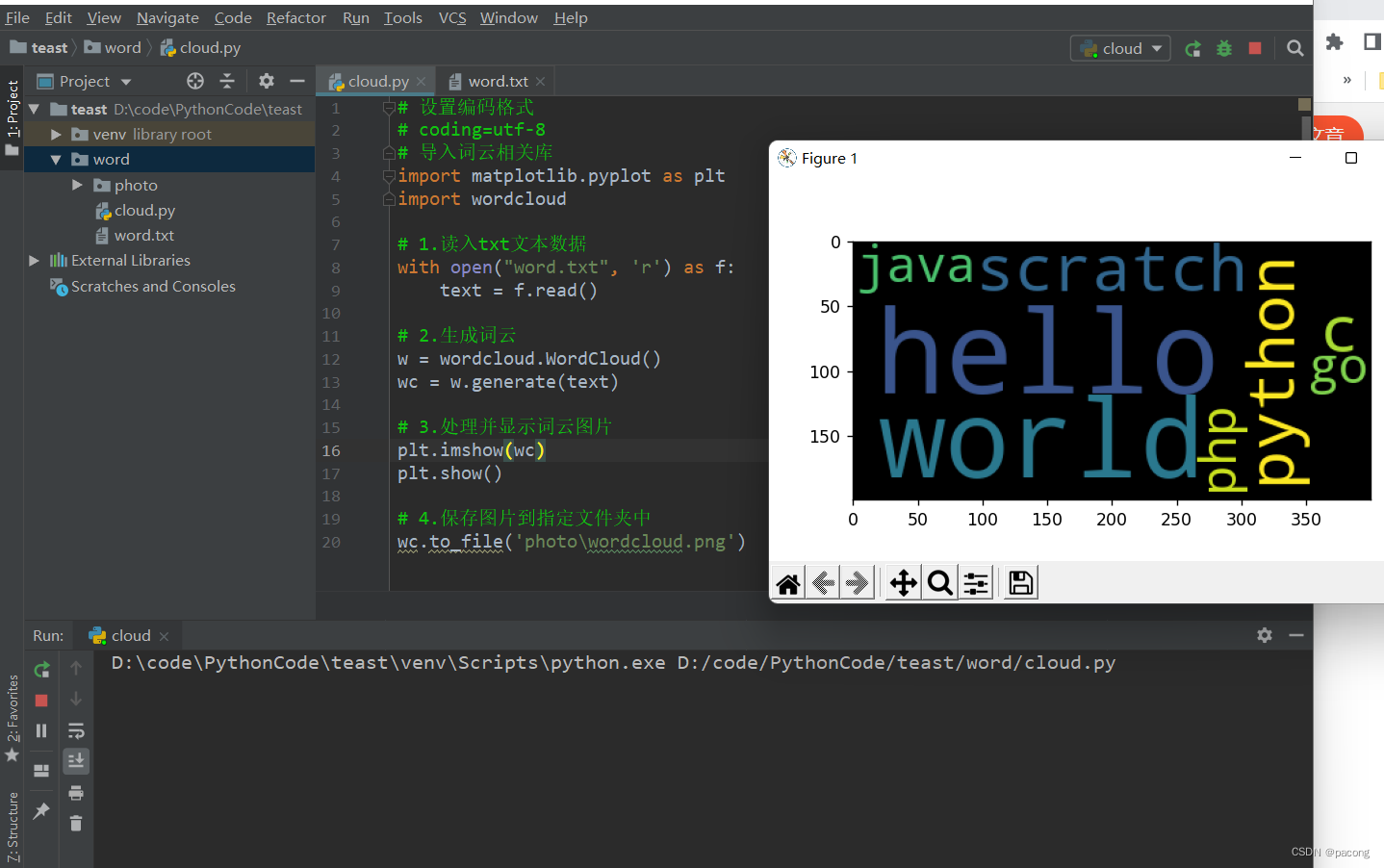Click the down the stack trace arrow in the Run panel
Image resolution: width=1384 pixels, height=868 pixels.
[x=76, y=700]
